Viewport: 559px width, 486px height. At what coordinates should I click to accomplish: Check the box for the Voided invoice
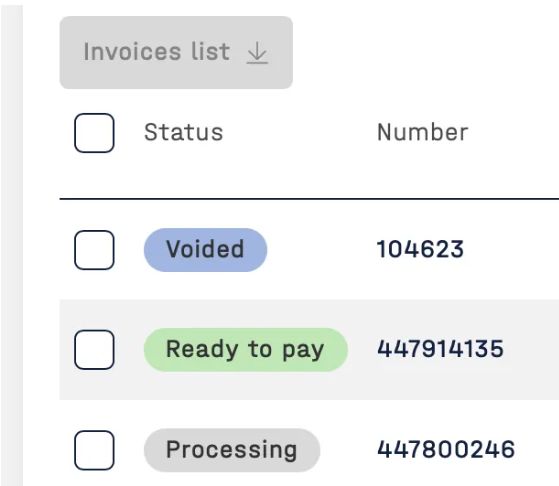pos(94,250)
